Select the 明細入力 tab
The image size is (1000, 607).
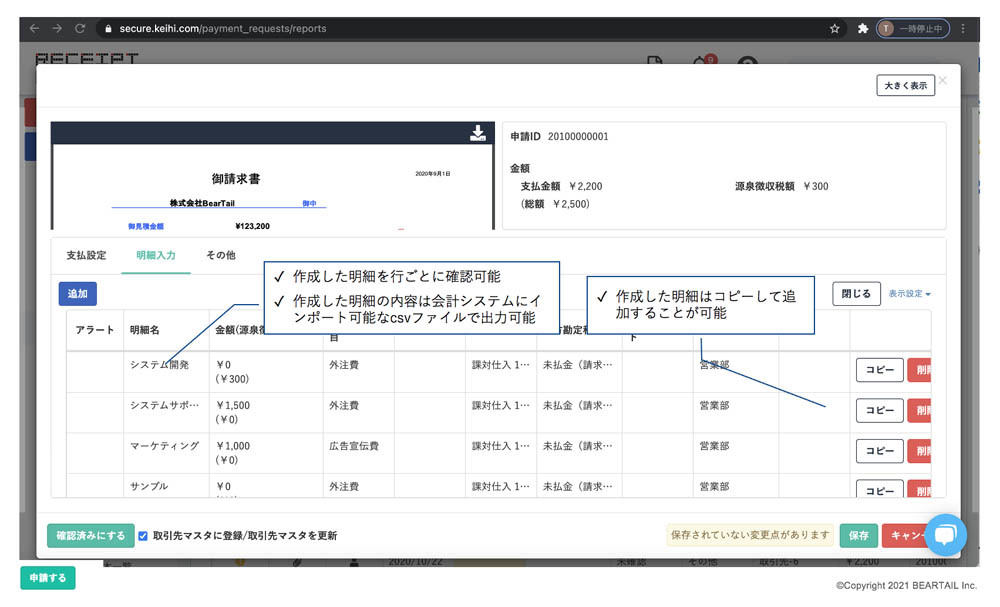tap(156, 255)
